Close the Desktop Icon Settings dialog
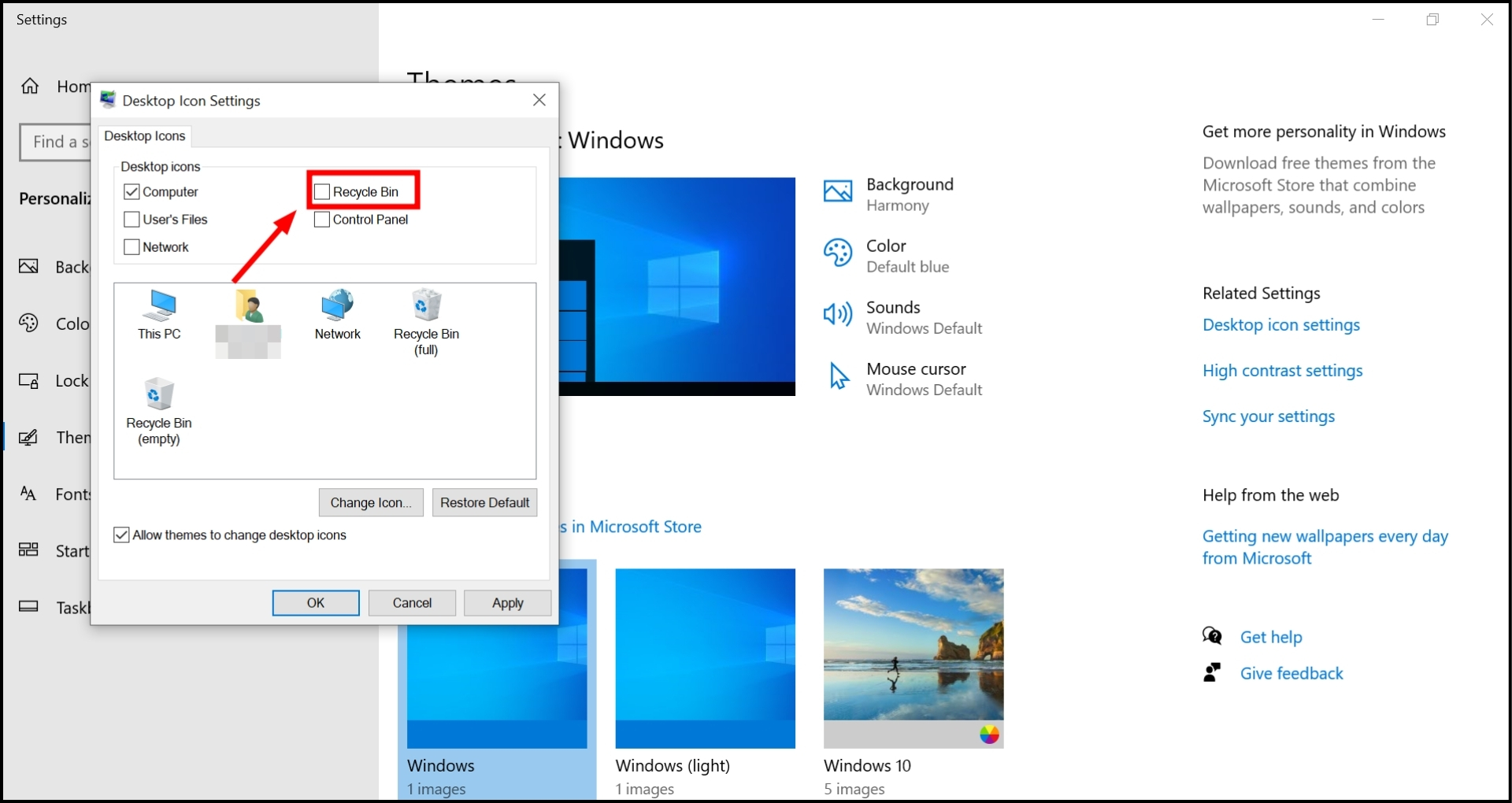Image resolution: width=1512 pixels, height=803 pixels. [539, 100]
